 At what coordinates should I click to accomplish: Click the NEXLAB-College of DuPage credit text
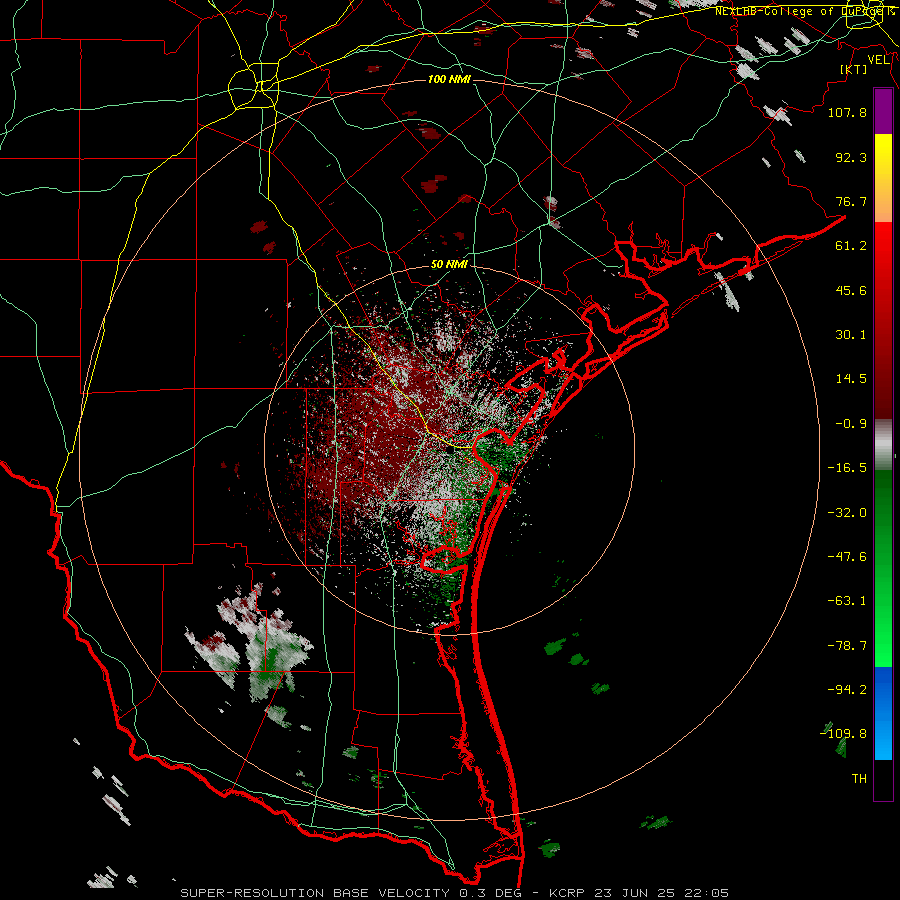[x=804, y=11]
